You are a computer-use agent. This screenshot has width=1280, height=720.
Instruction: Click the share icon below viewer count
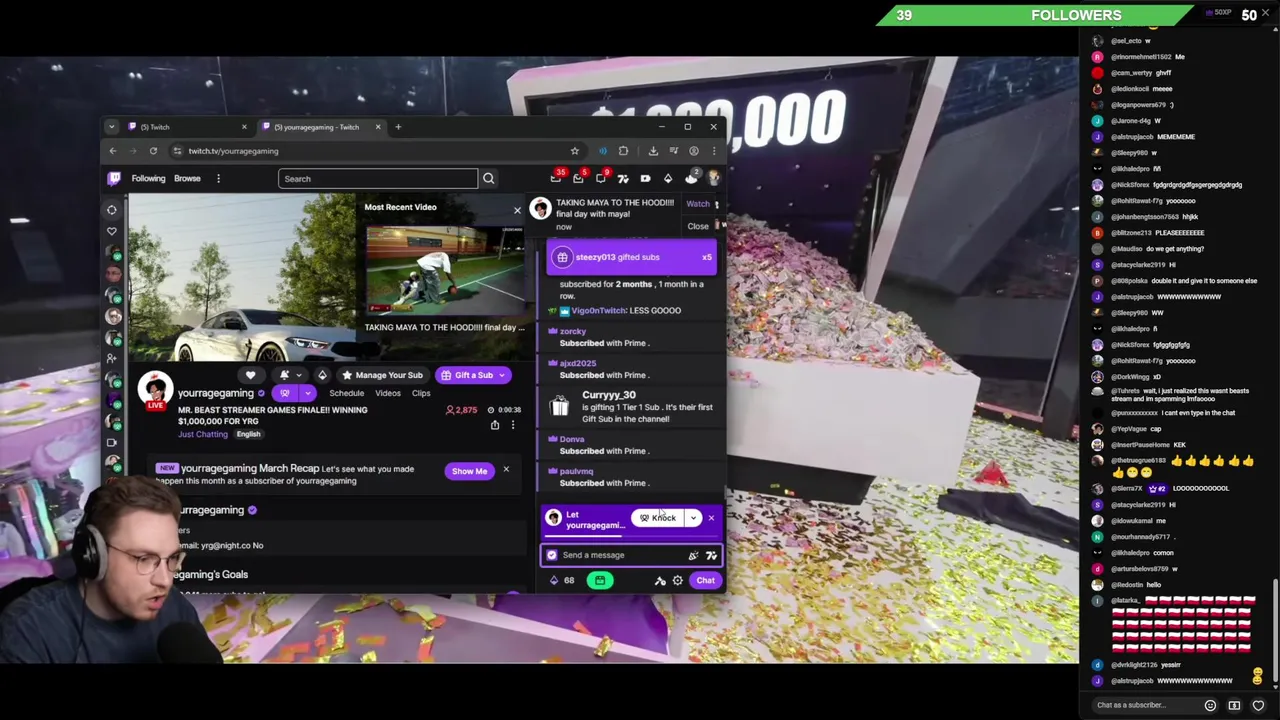point(494,425)
